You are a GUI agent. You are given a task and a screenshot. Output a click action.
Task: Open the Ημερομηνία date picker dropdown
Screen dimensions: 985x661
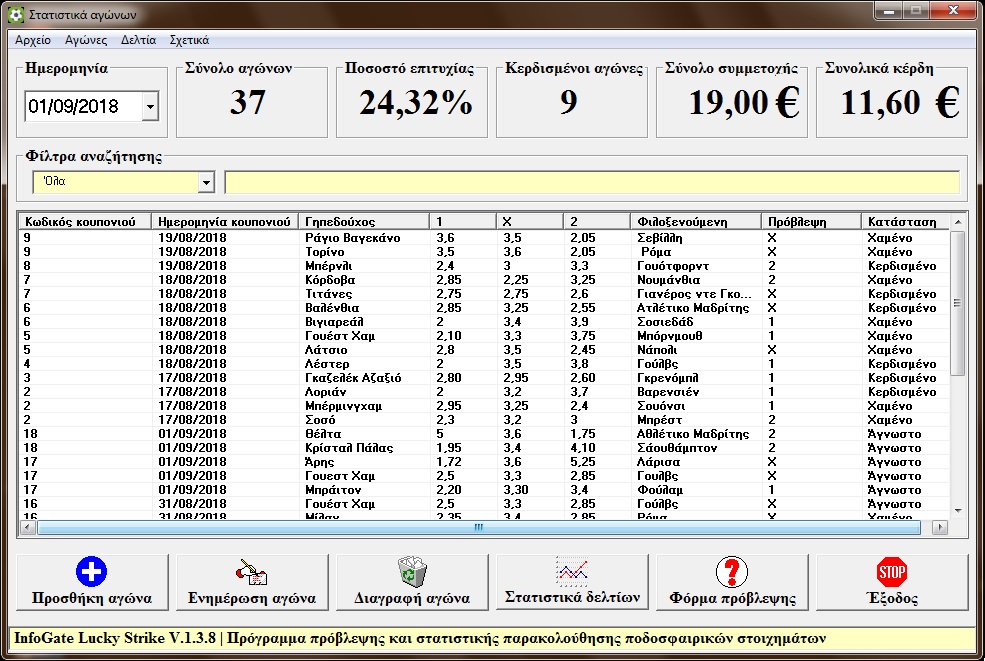(x=150, y=106)
